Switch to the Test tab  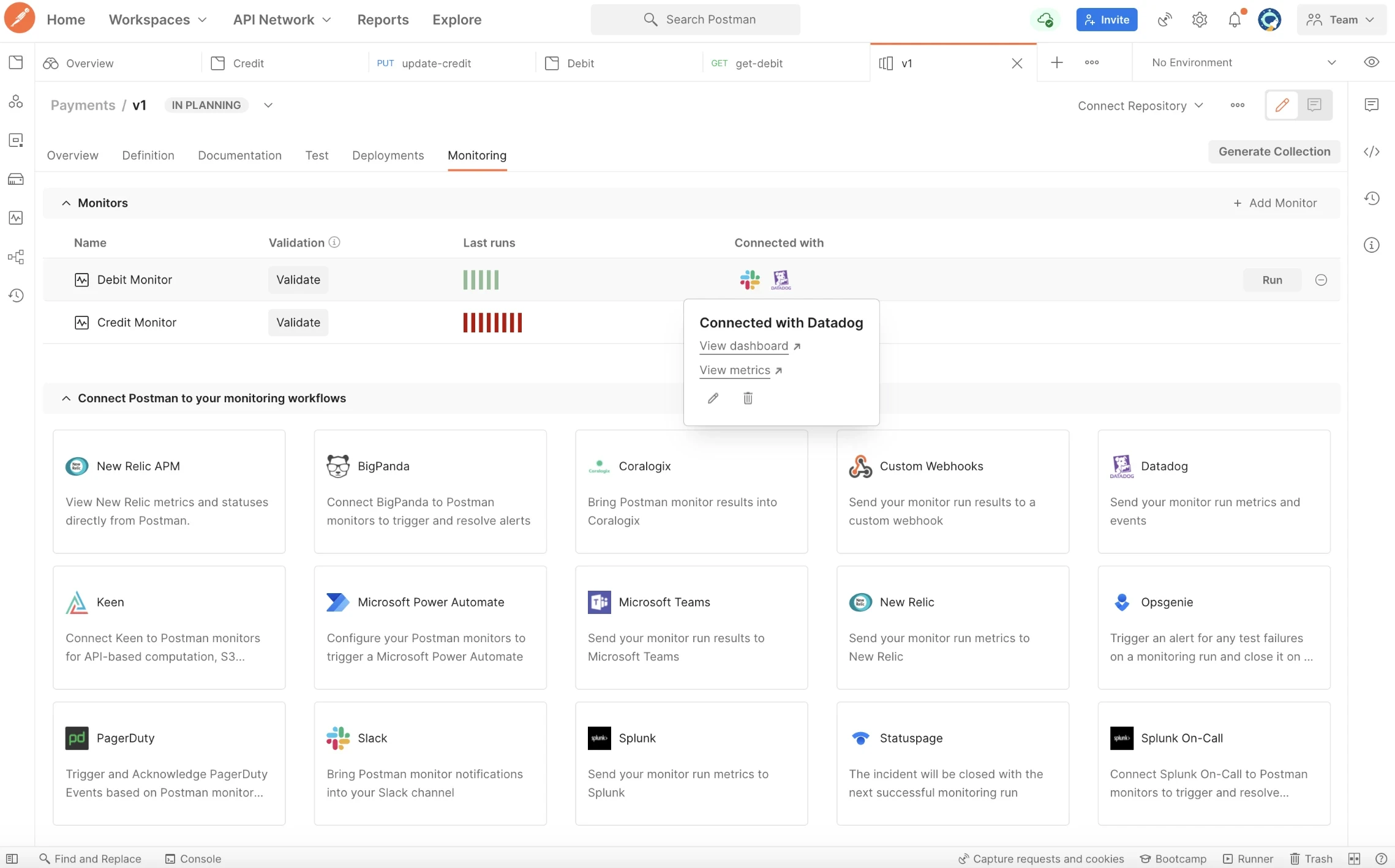click(317, 155)
